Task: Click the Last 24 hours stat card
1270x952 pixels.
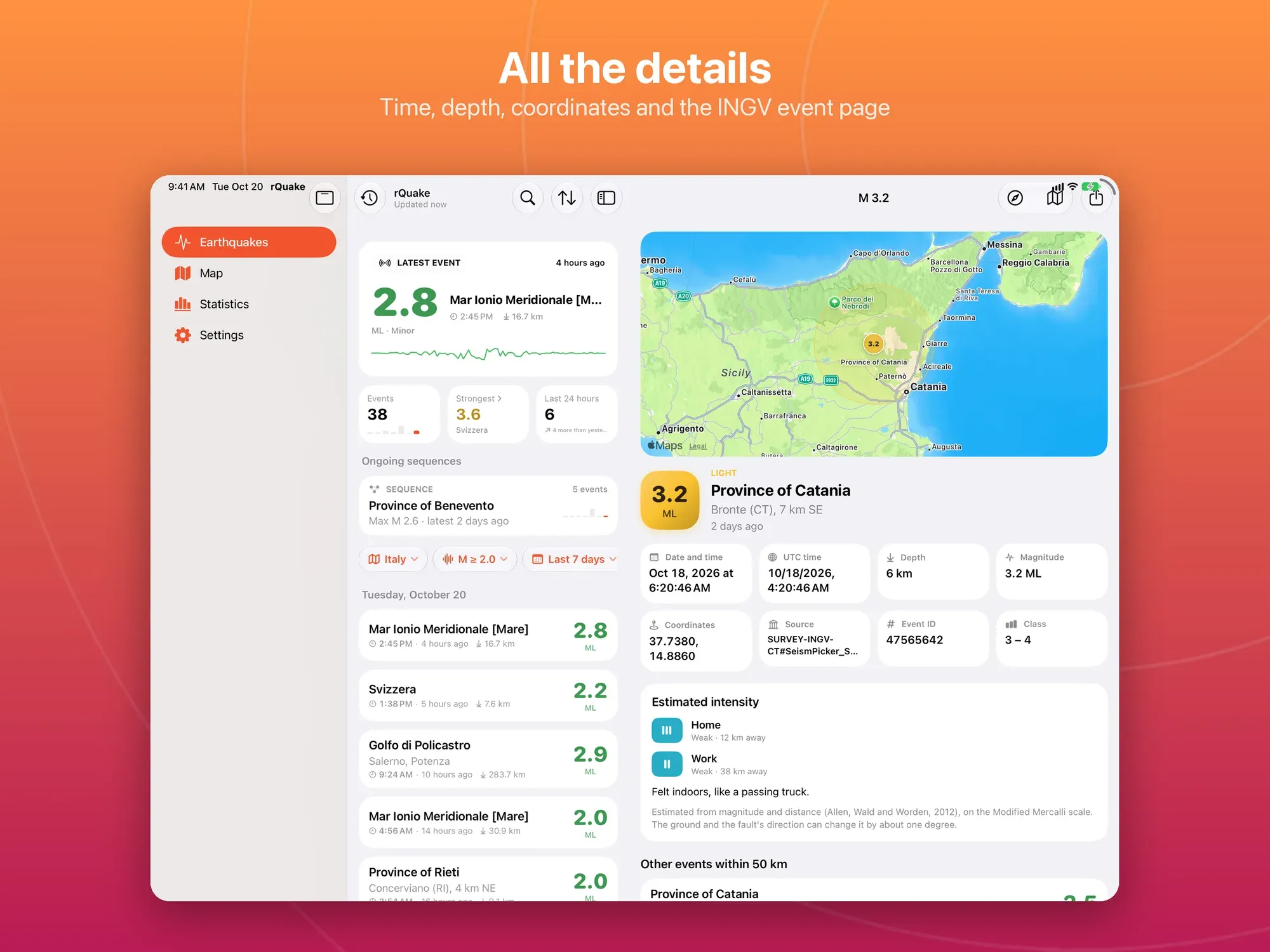Action: [x=577, y=414]
